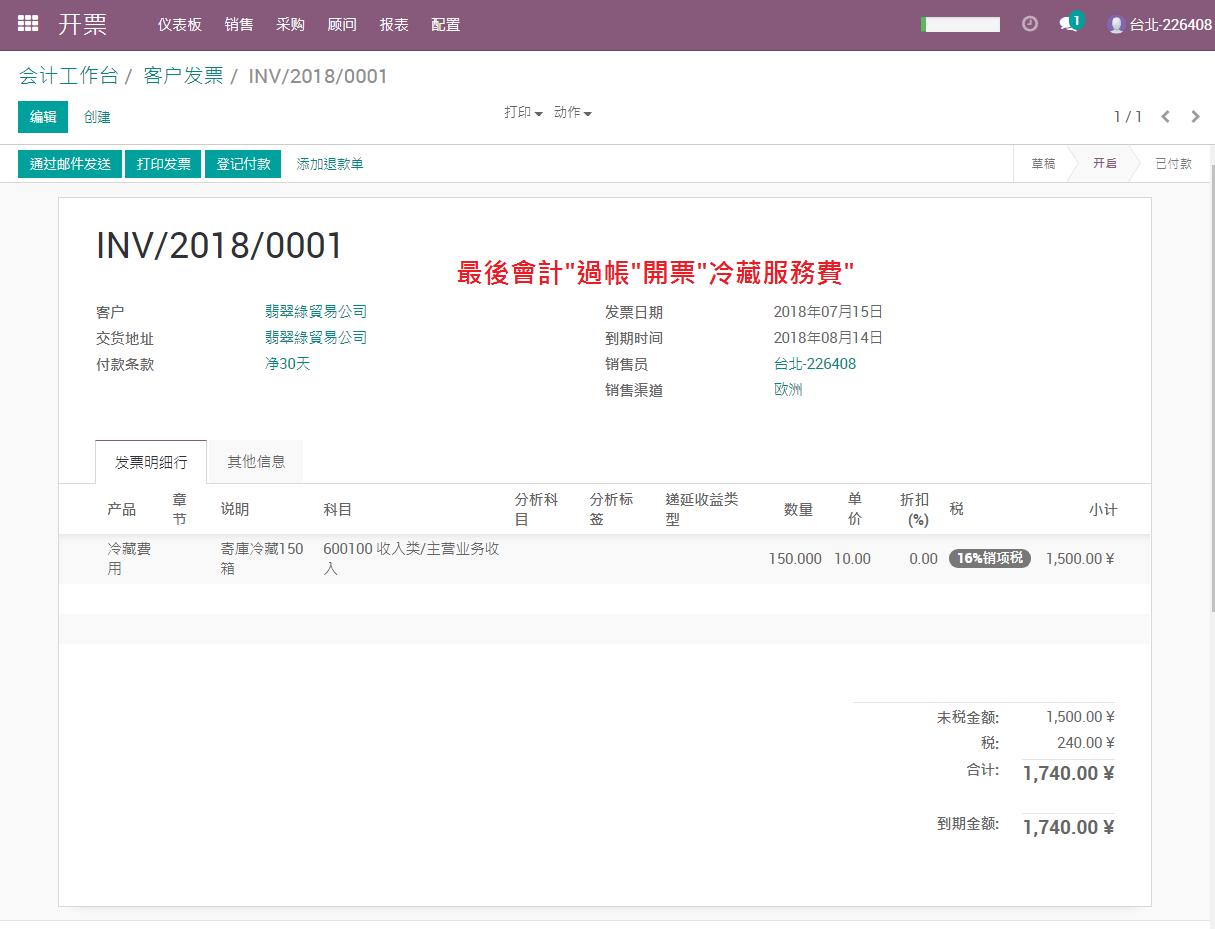This screenshot has height=929, width=1215.
Task: Open the 配置 menu
Action: [446, 24]
